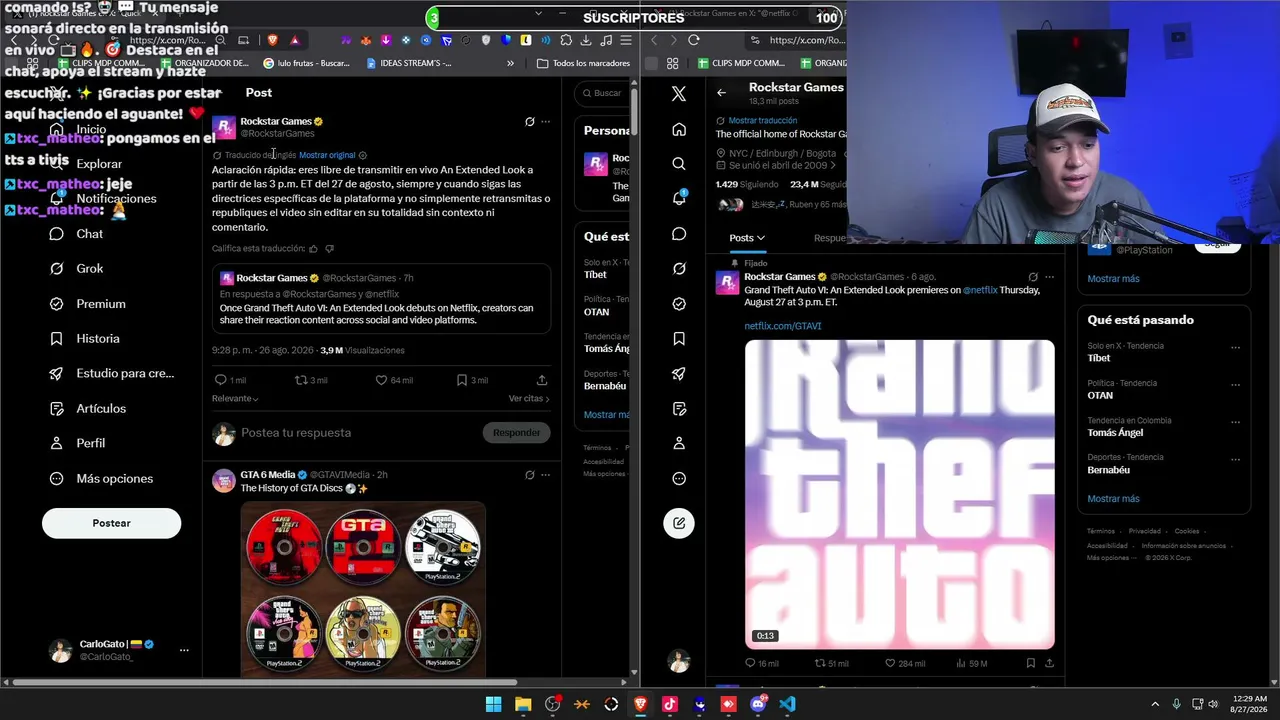Click Mostrar más under Qué está pasando, right window
Viewport: 1280px width, 720px height.
[1113, 499]
